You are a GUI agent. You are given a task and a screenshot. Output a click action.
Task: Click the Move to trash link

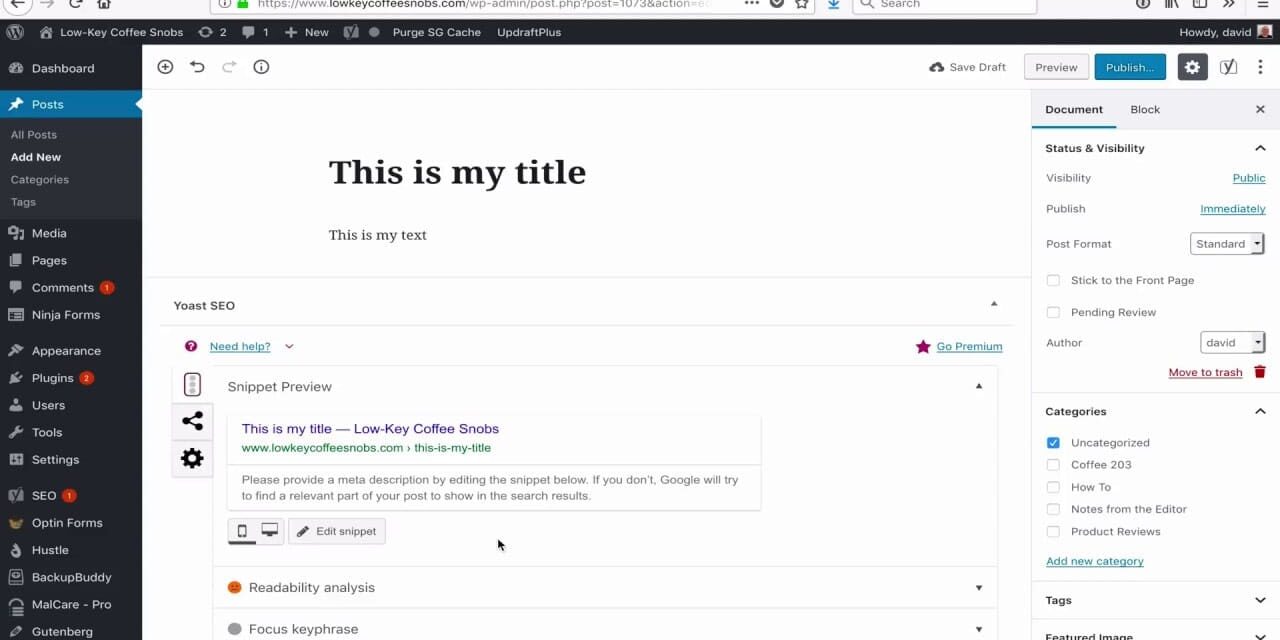coord(1205,372)
